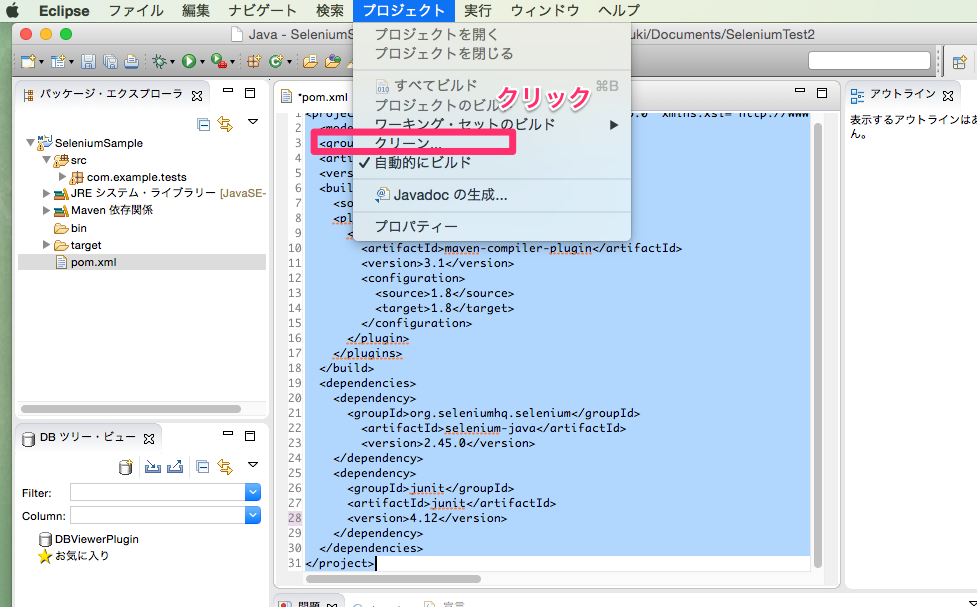Click the green Run button icon

tap(189, 61)
